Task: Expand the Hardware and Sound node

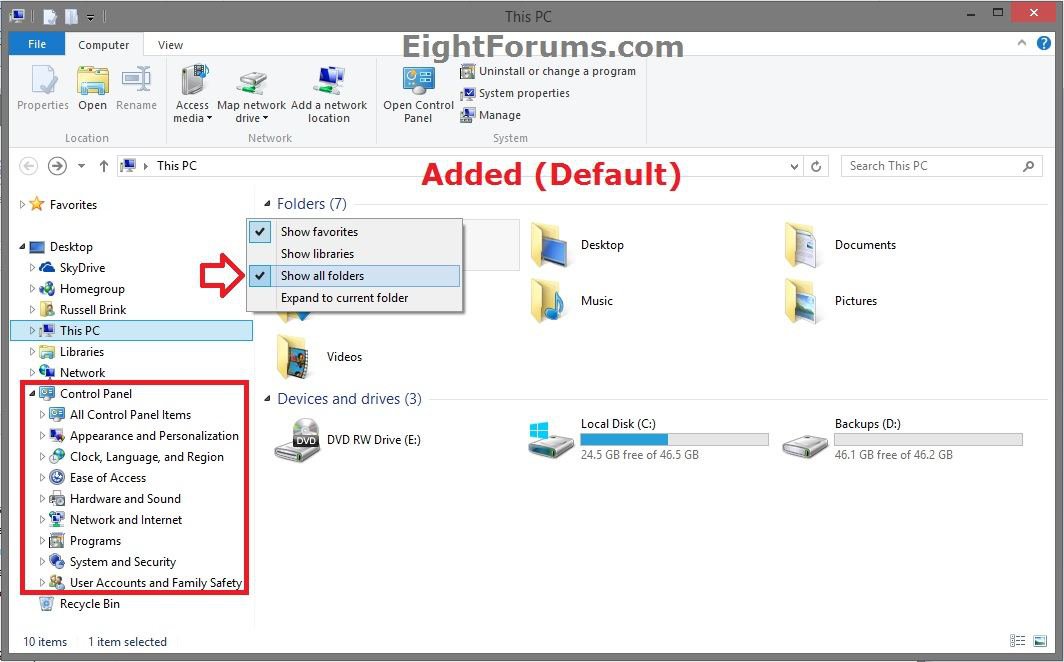Action: [42, 499]
